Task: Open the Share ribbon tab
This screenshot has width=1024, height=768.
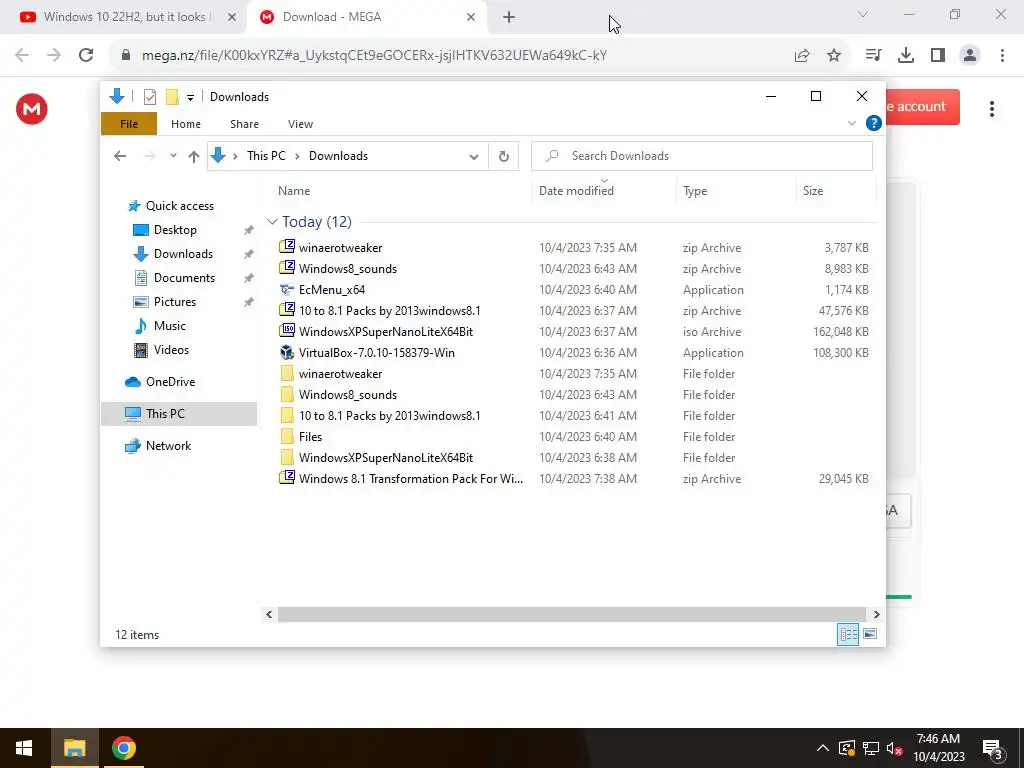Action: pos(244,123)
